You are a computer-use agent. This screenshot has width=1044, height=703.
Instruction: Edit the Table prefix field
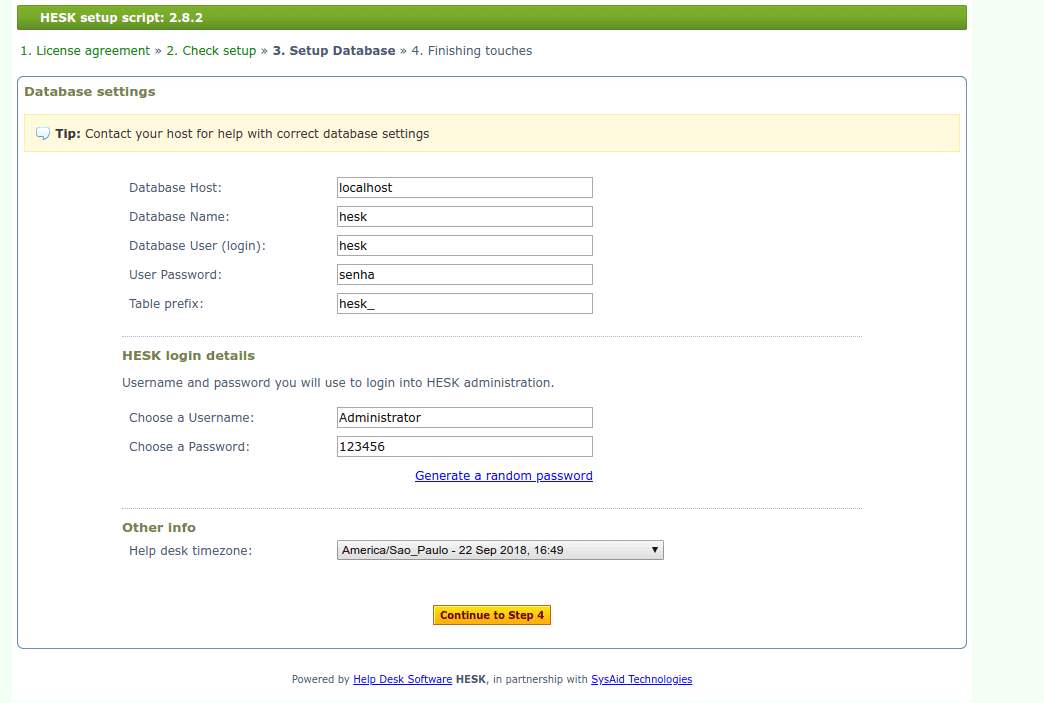click(465, 304)
